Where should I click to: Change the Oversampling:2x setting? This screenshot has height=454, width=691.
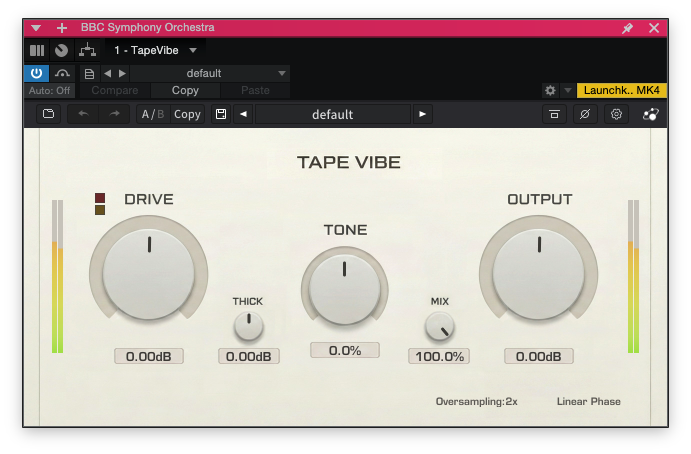(476, 402)
